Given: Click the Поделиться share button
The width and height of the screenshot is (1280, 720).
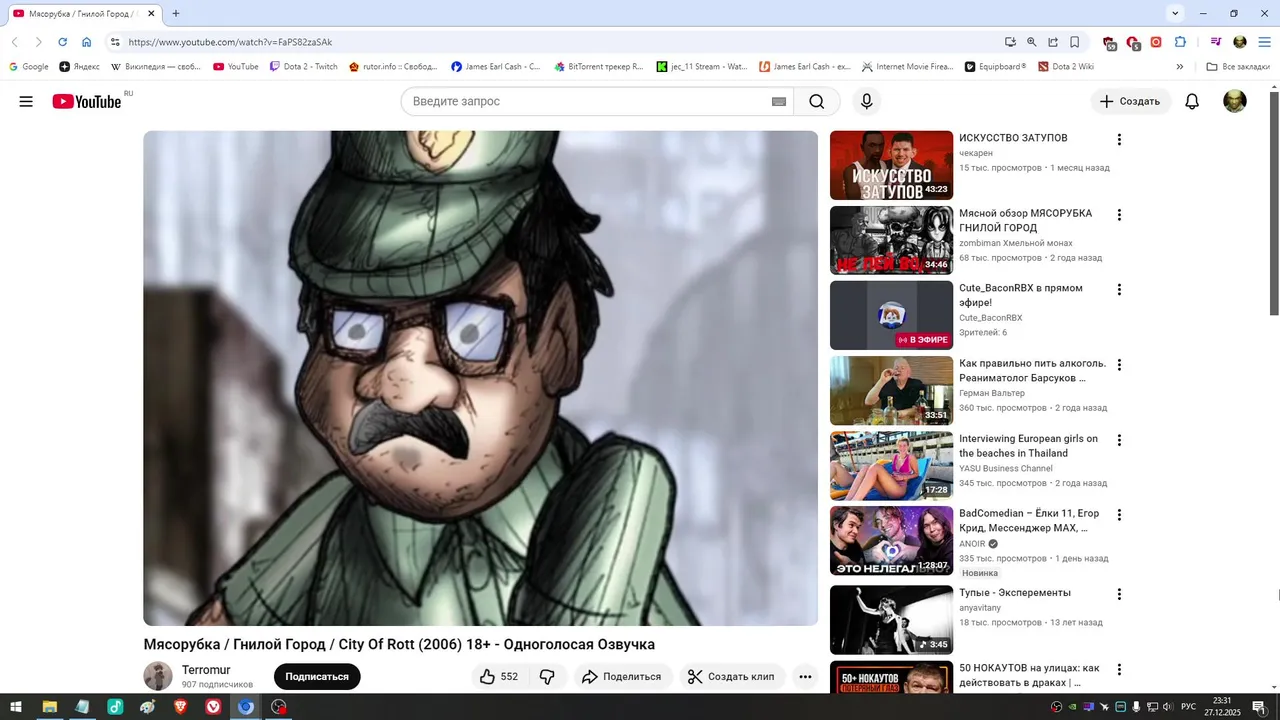Looking at the screenshot, I should (622, 676).
